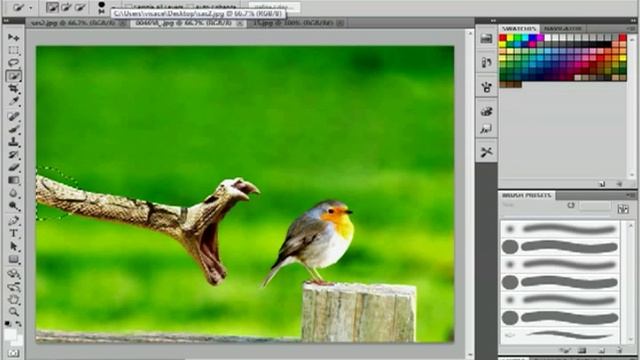Select the Spot Healing Brush tool
Viewport: 640px width, 360px height.
13,116
